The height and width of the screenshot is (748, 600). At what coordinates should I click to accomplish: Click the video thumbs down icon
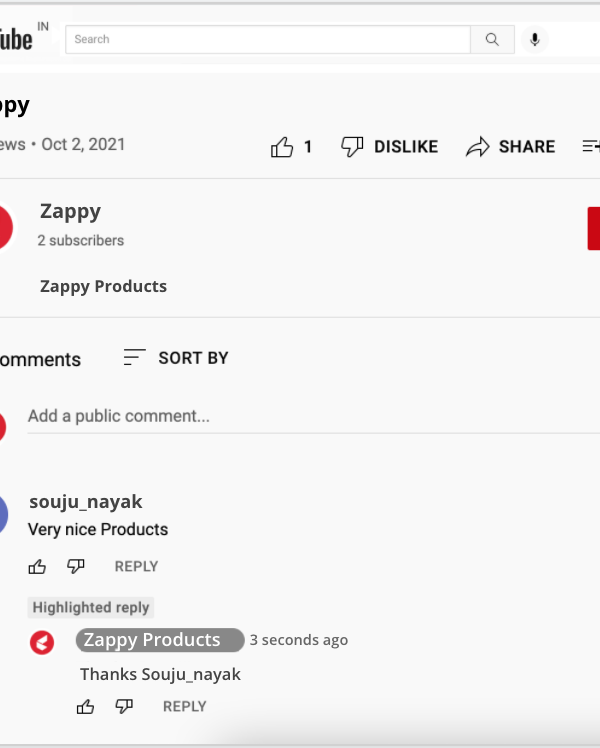pos(352,146)
